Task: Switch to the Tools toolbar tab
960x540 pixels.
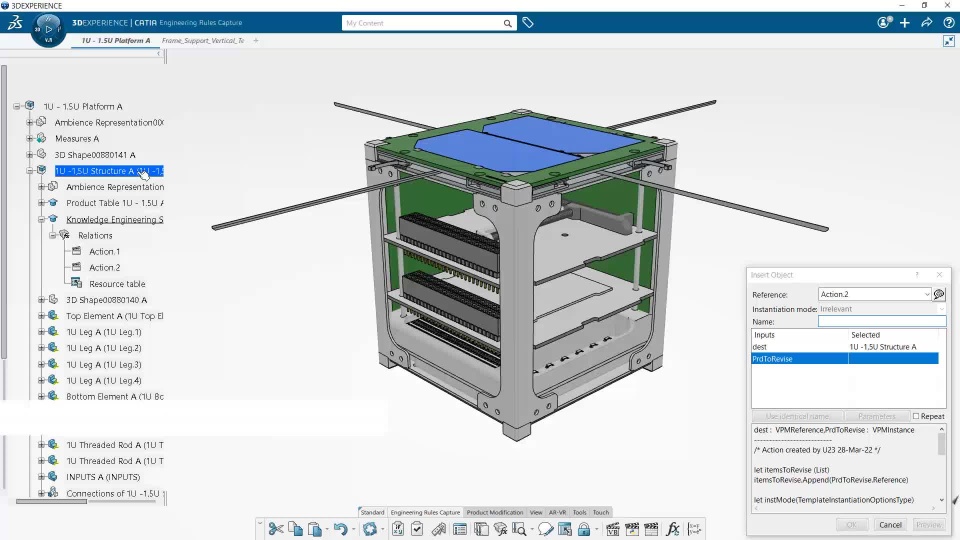Action: point(579,512)
